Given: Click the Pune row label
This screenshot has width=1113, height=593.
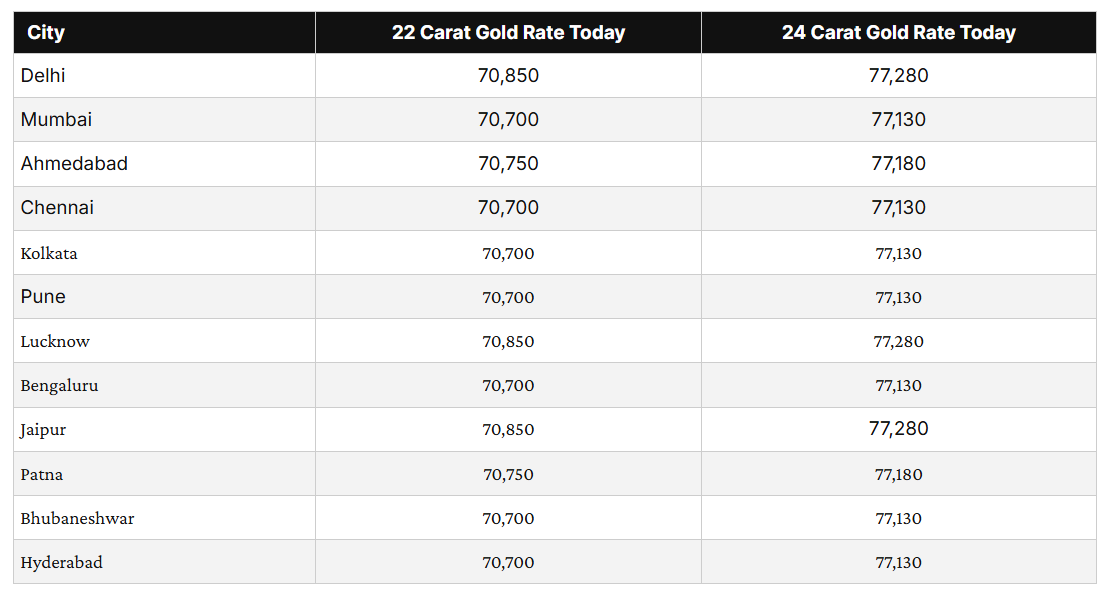Looking at the screenshot, I should click(x=43, y=297).
